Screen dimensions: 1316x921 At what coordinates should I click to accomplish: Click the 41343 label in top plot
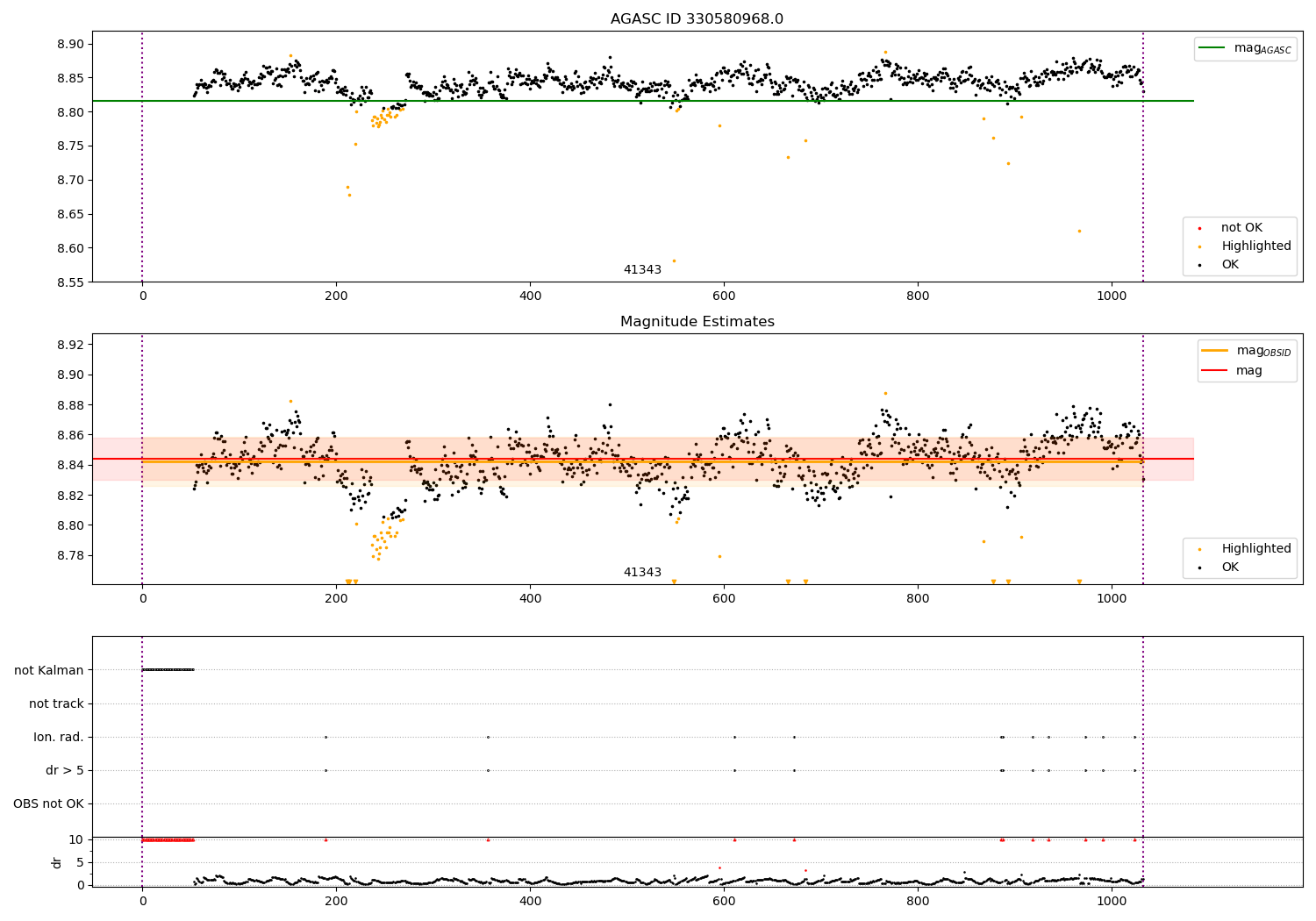[x=642, y=270]
